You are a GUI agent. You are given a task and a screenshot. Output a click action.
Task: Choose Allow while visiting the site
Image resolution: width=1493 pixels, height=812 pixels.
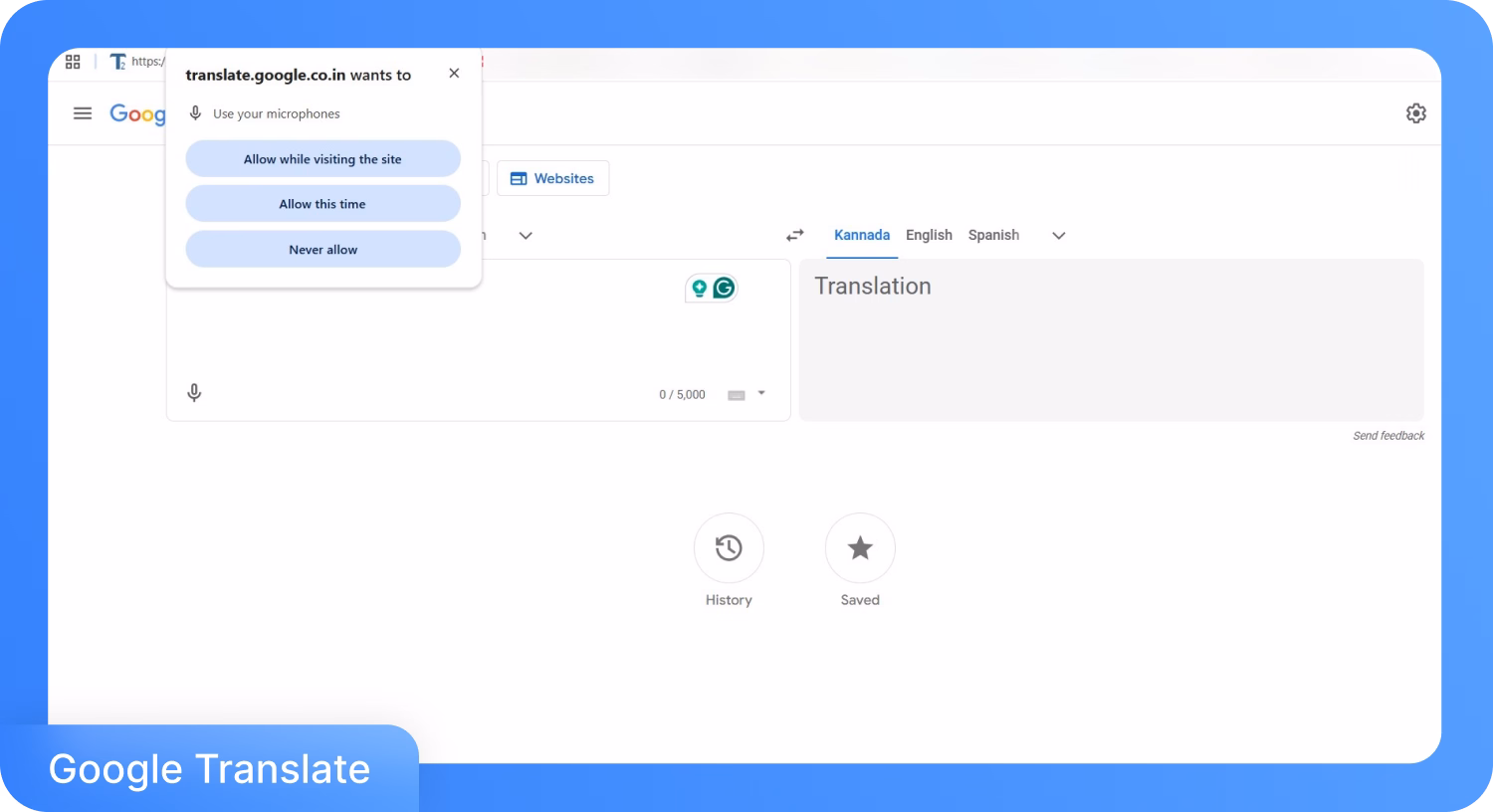tap(322, 159)
